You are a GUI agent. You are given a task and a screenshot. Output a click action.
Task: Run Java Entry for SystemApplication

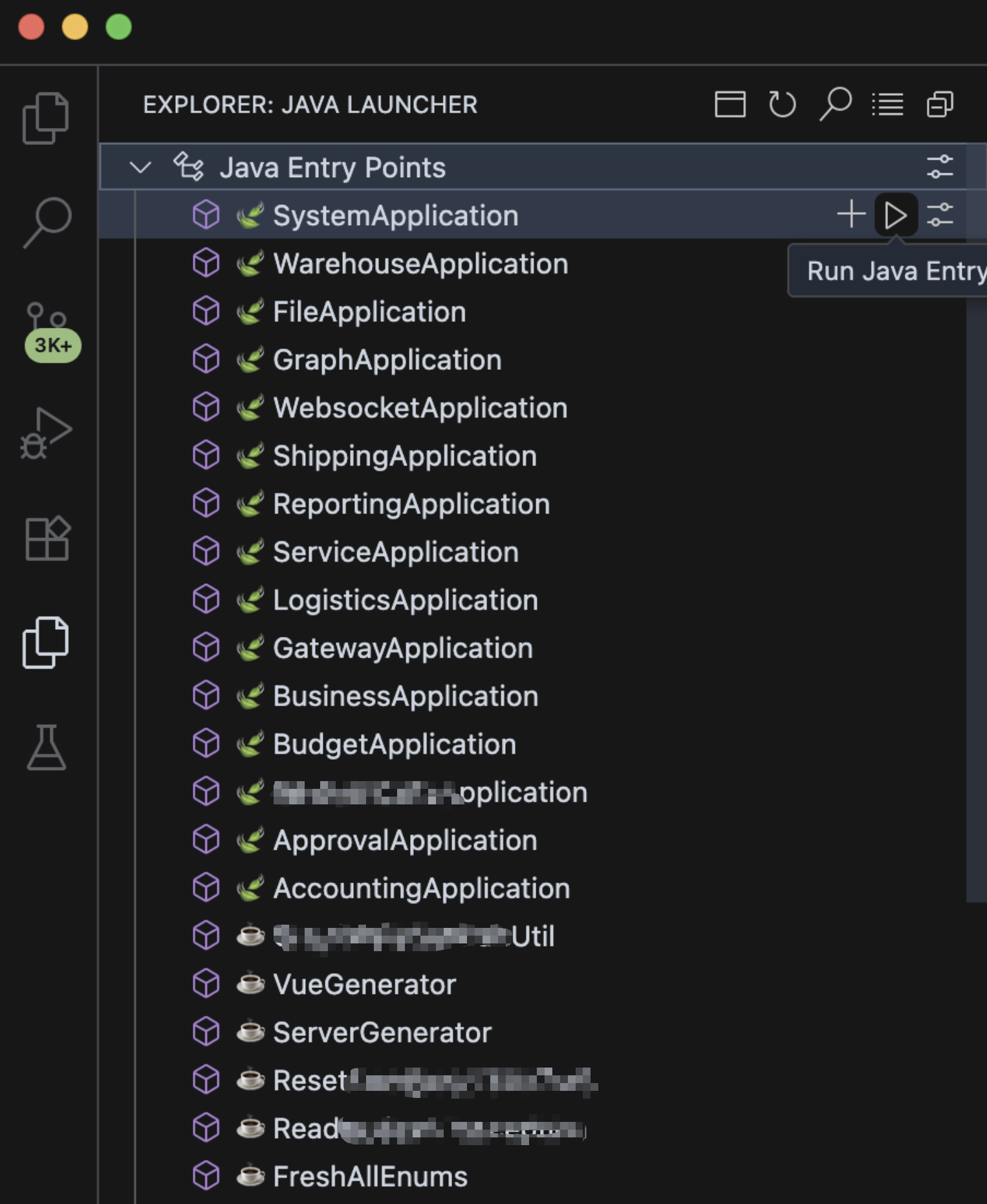click(x=896, y=215)
